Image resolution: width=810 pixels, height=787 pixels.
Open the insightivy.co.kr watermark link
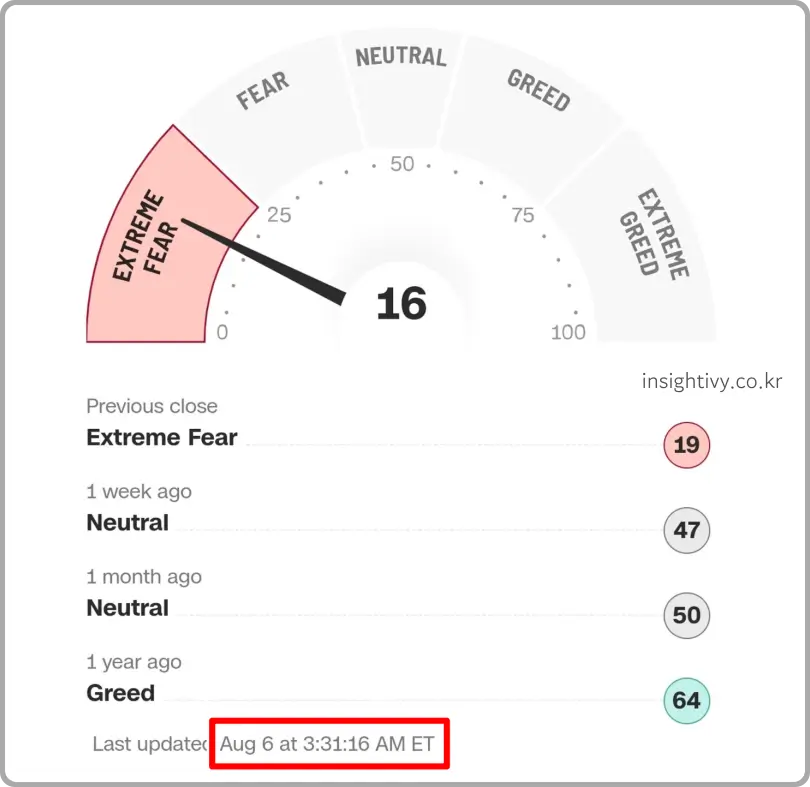712,381
